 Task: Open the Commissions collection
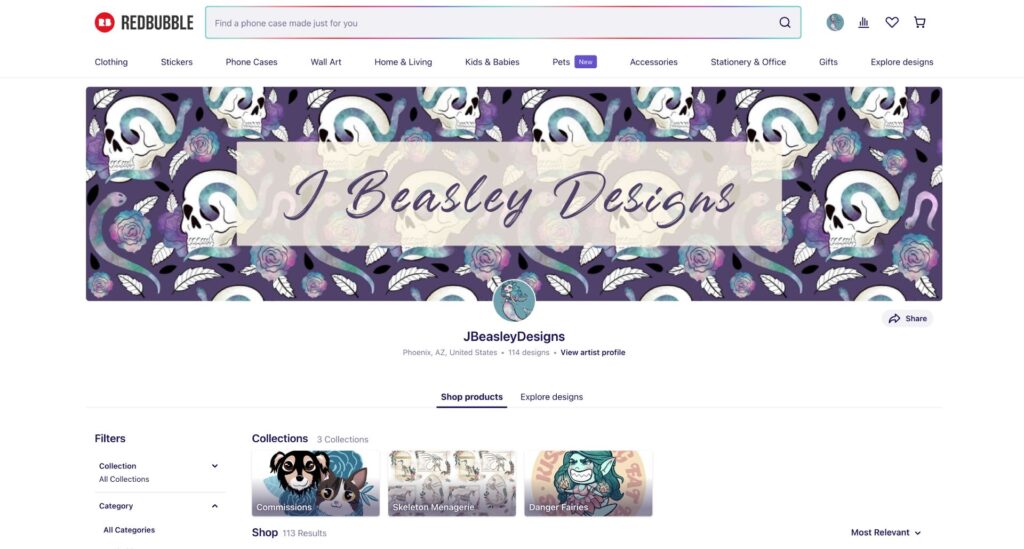pos(315,483)
